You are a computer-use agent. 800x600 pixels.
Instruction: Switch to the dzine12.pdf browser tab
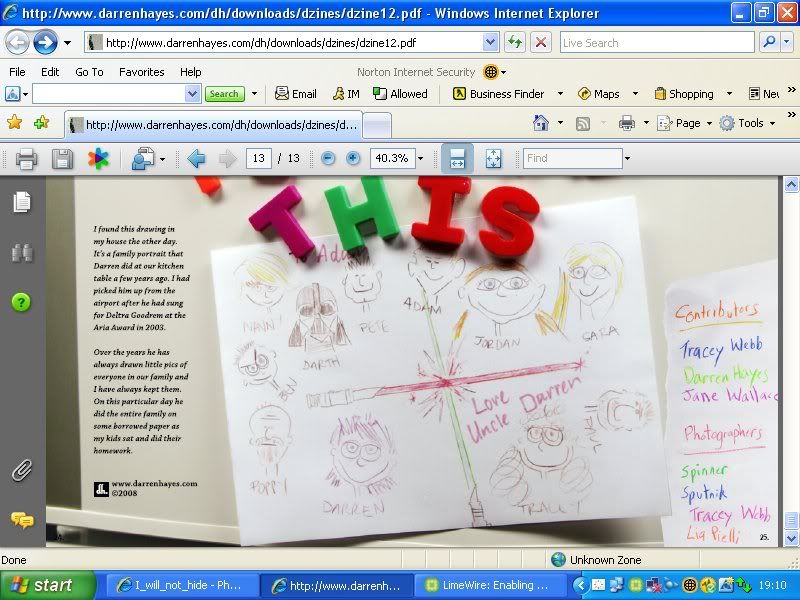pos(212,125)
